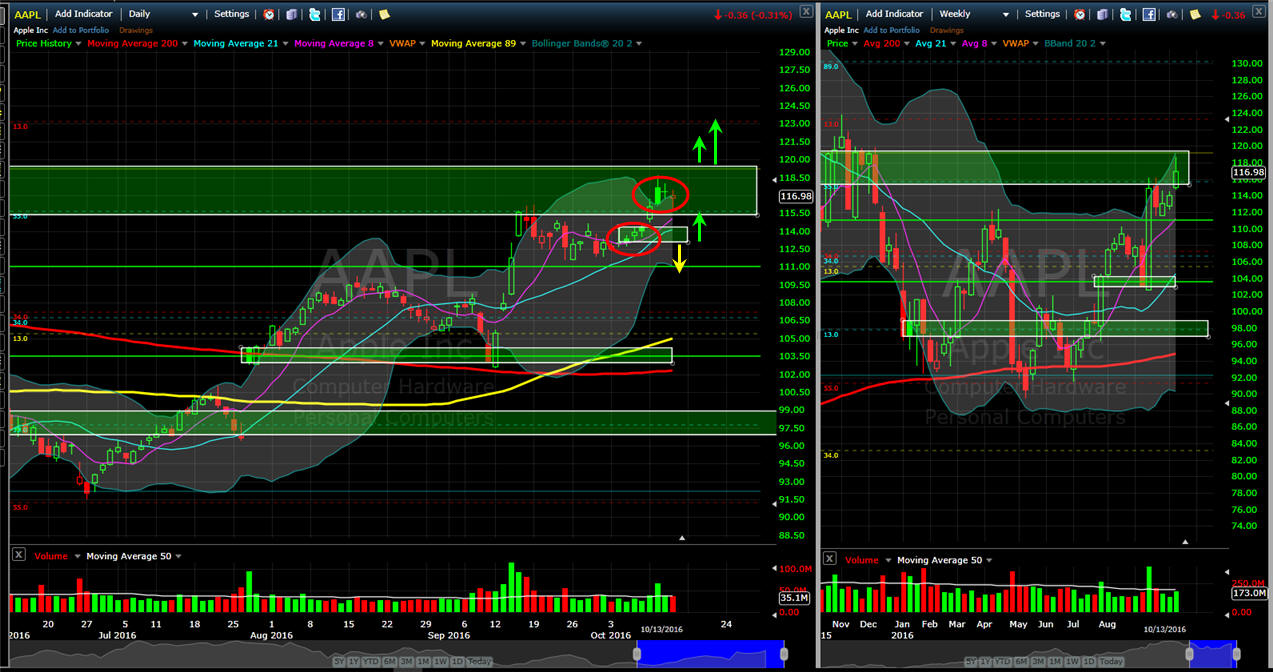Click Facebook icon in the Daily chart toolbar
This screenshot has width=1273, height=672.
coord(339,15)
